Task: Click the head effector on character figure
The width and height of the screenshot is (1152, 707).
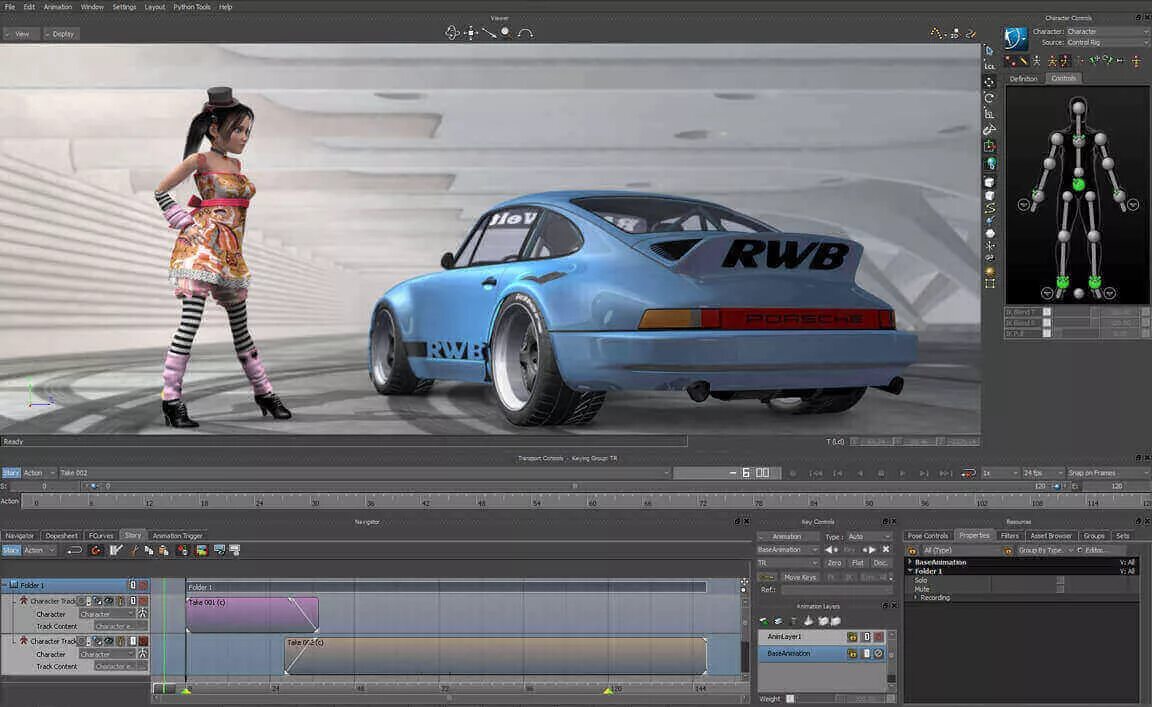Action: pos(1078,107)
